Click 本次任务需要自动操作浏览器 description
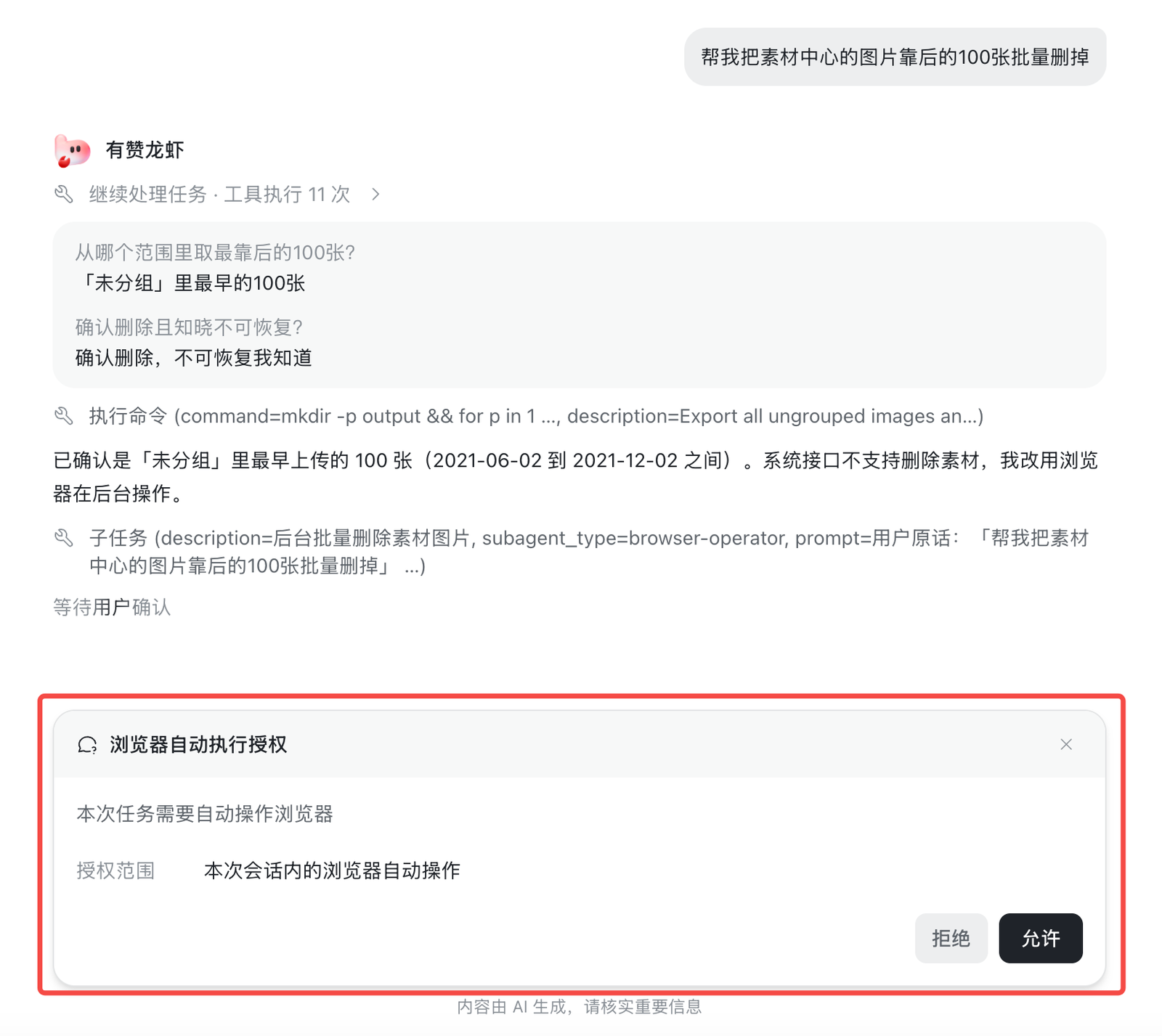The width and height of the screenshot is (1162, 1036). pos(205,814)
